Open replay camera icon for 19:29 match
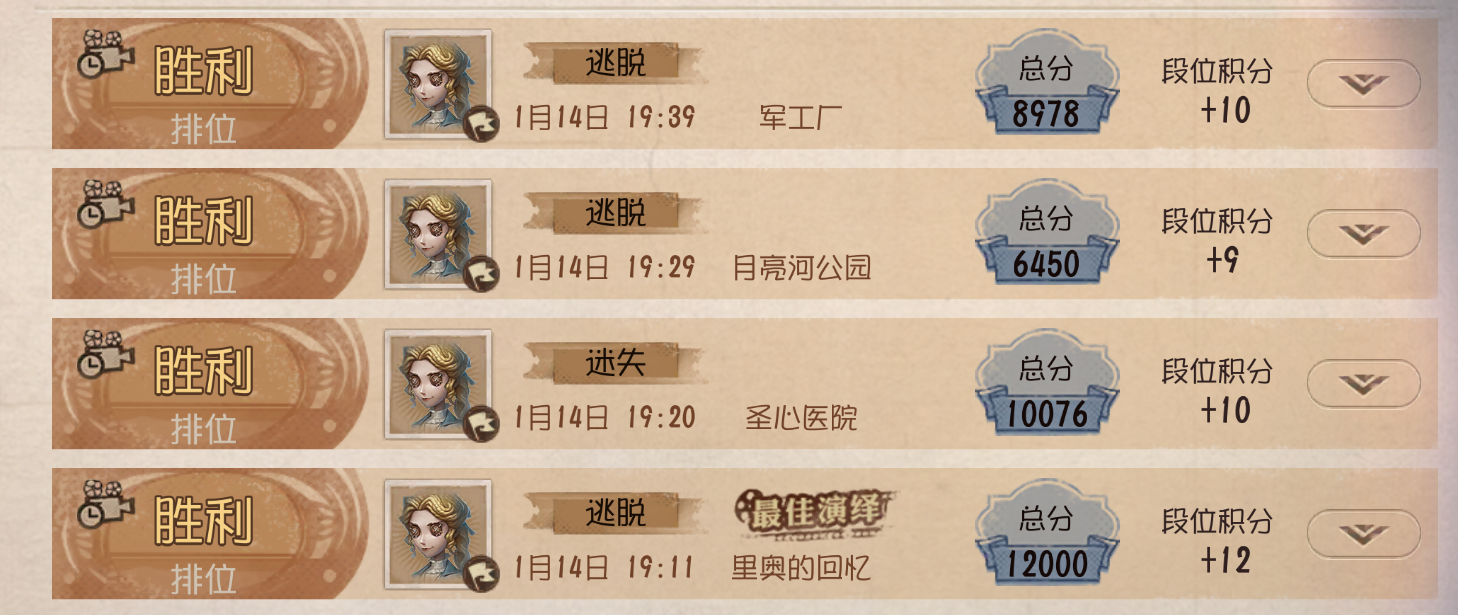The height and width of the screenshot is (615, 1458). [105, 205]
